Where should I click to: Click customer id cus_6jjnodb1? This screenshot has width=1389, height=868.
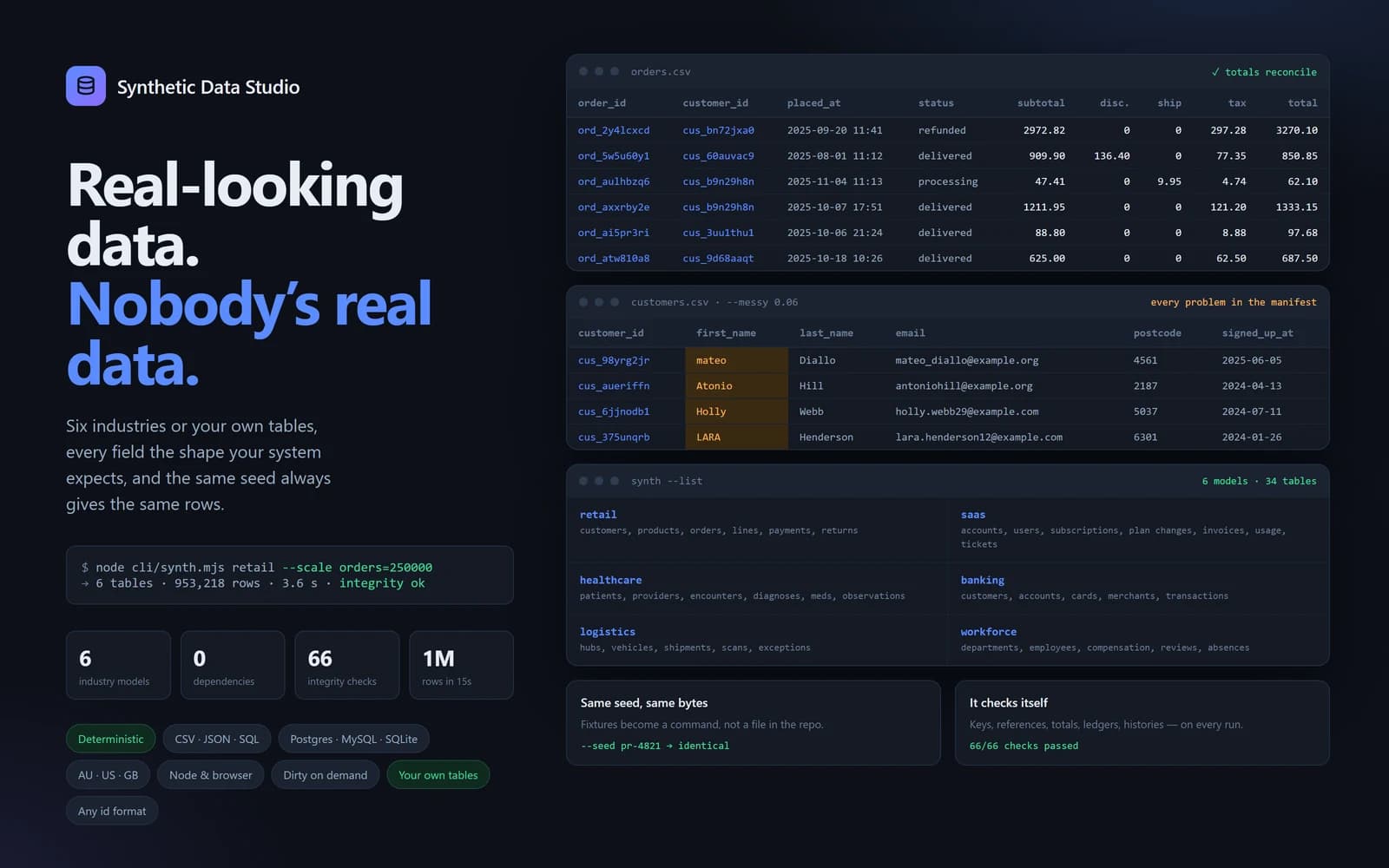[614, 411]
